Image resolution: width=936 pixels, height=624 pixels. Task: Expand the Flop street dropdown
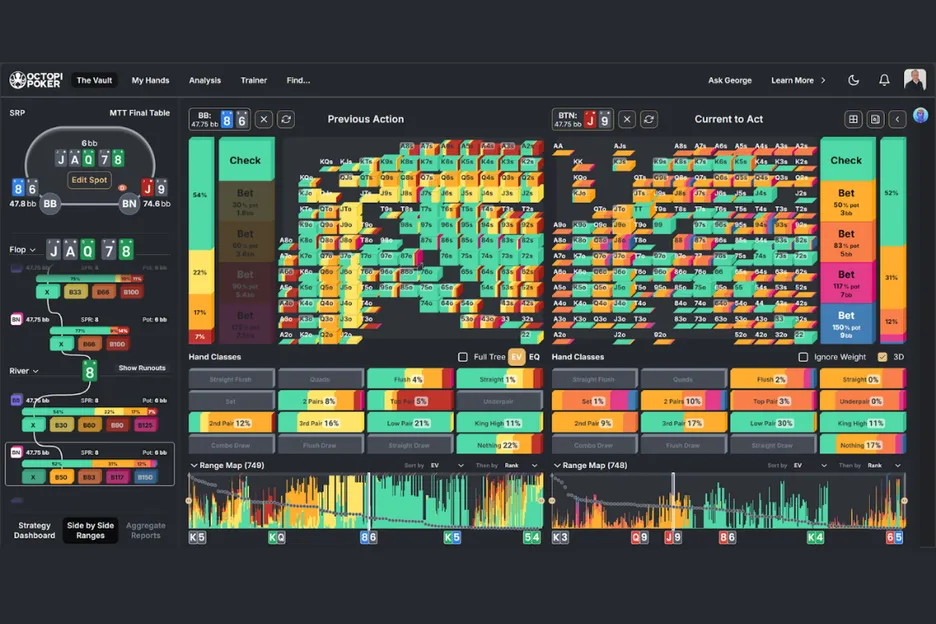(x=23, y=250)
